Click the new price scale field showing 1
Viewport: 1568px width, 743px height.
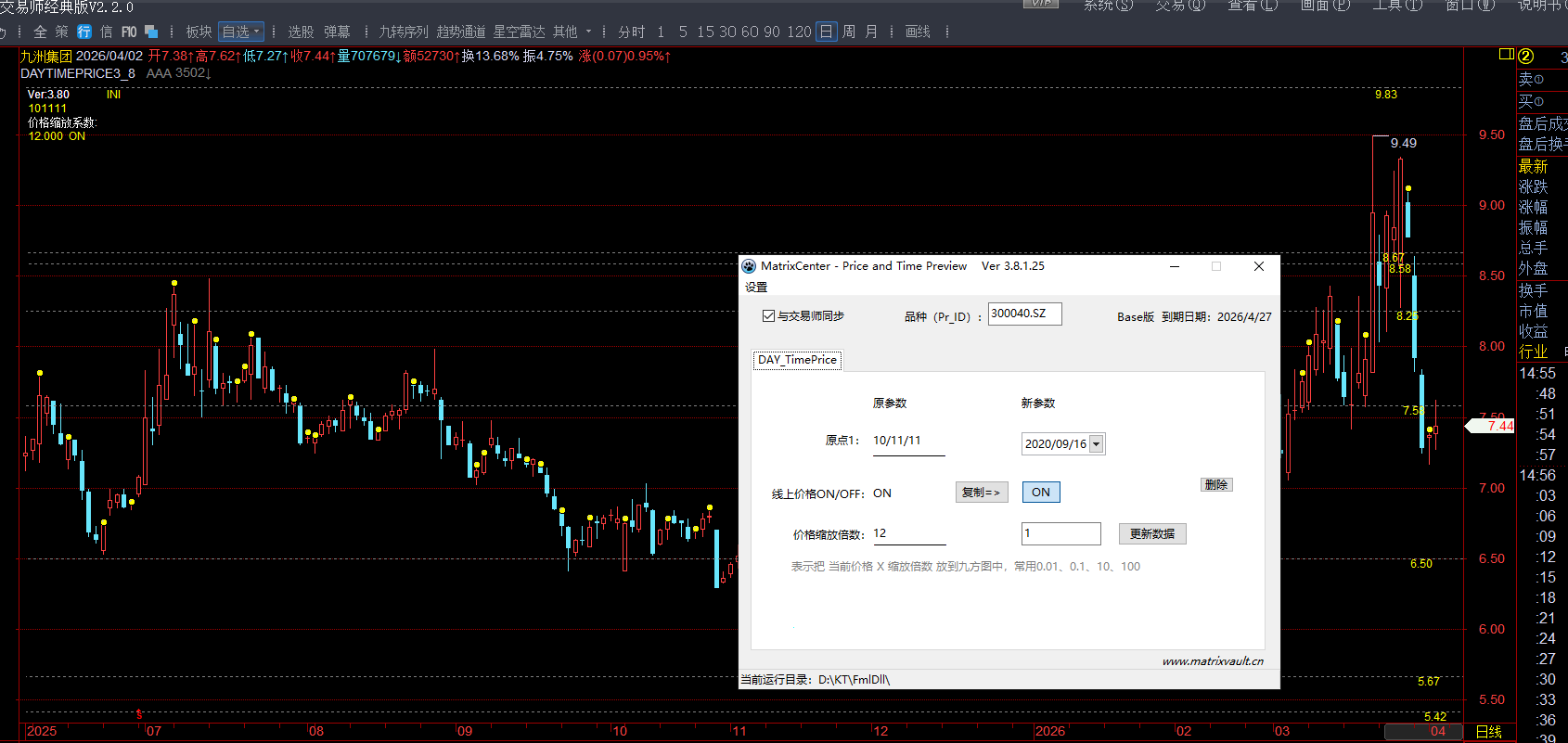click(x=1060, y=533)
